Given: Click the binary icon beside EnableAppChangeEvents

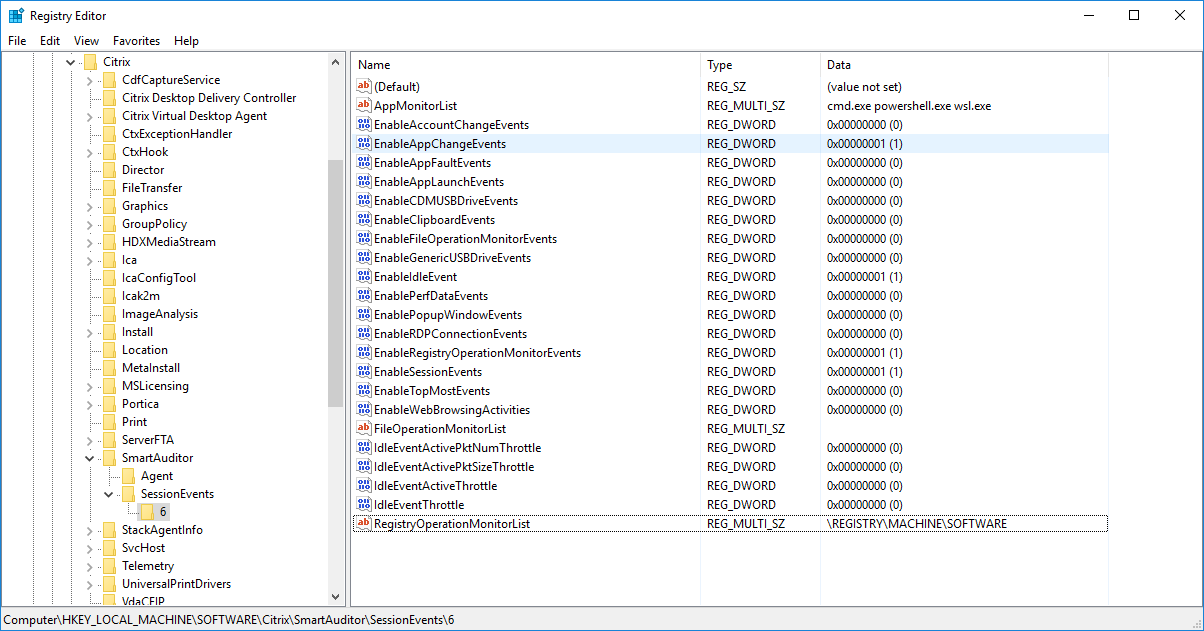Looking at the screenshot, I should click(364, 143).
